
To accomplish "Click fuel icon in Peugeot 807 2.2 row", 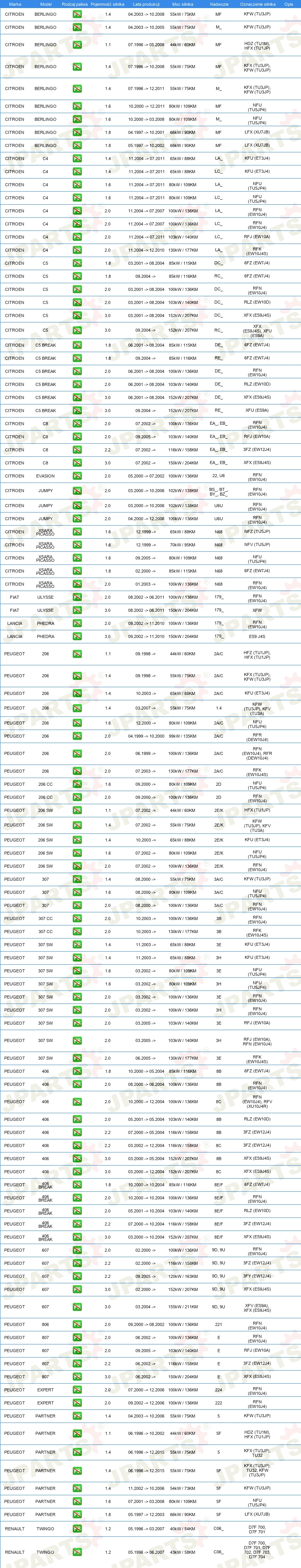I will tap(77, 1363).
